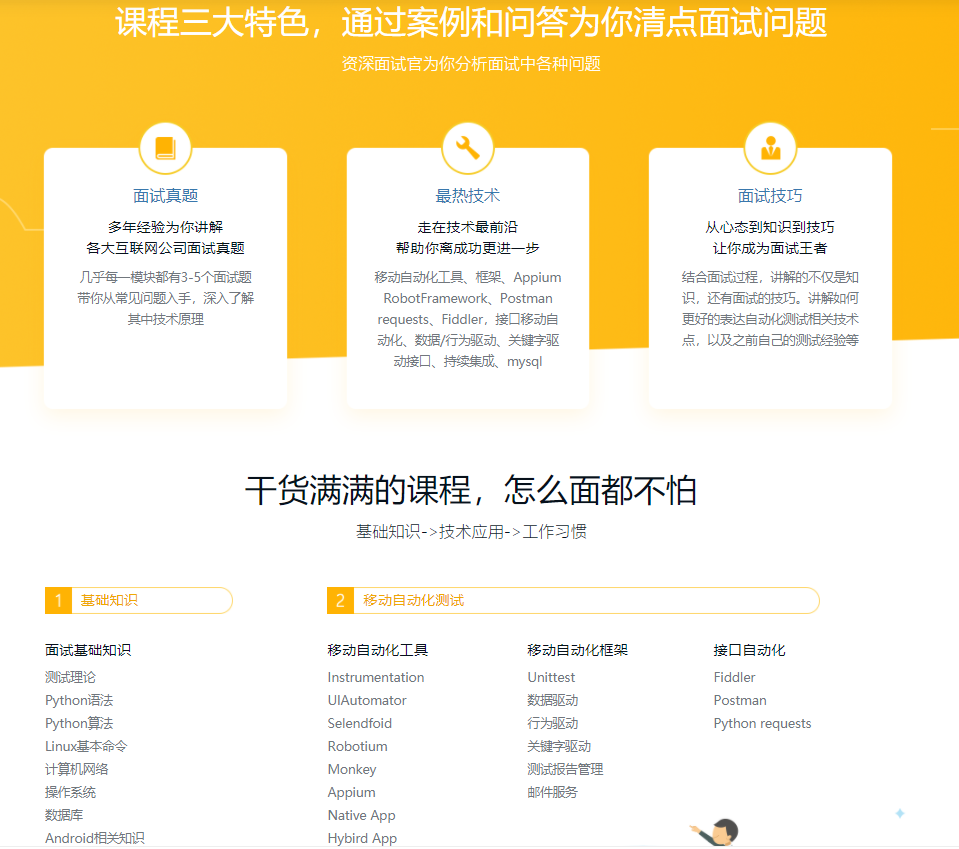Select the Appium item in the tools list
959x849 pixels.
351,792
